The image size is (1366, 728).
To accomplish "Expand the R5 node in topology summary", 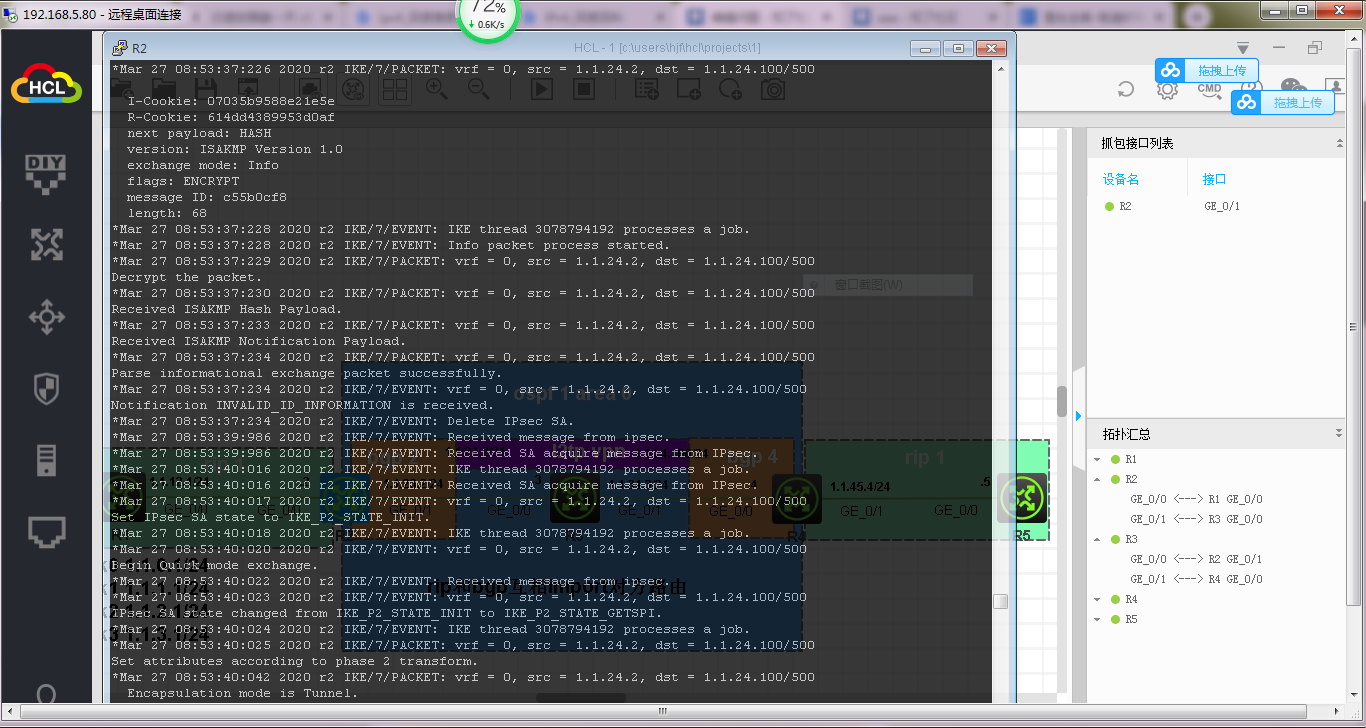I will (x=1098, y=619).
